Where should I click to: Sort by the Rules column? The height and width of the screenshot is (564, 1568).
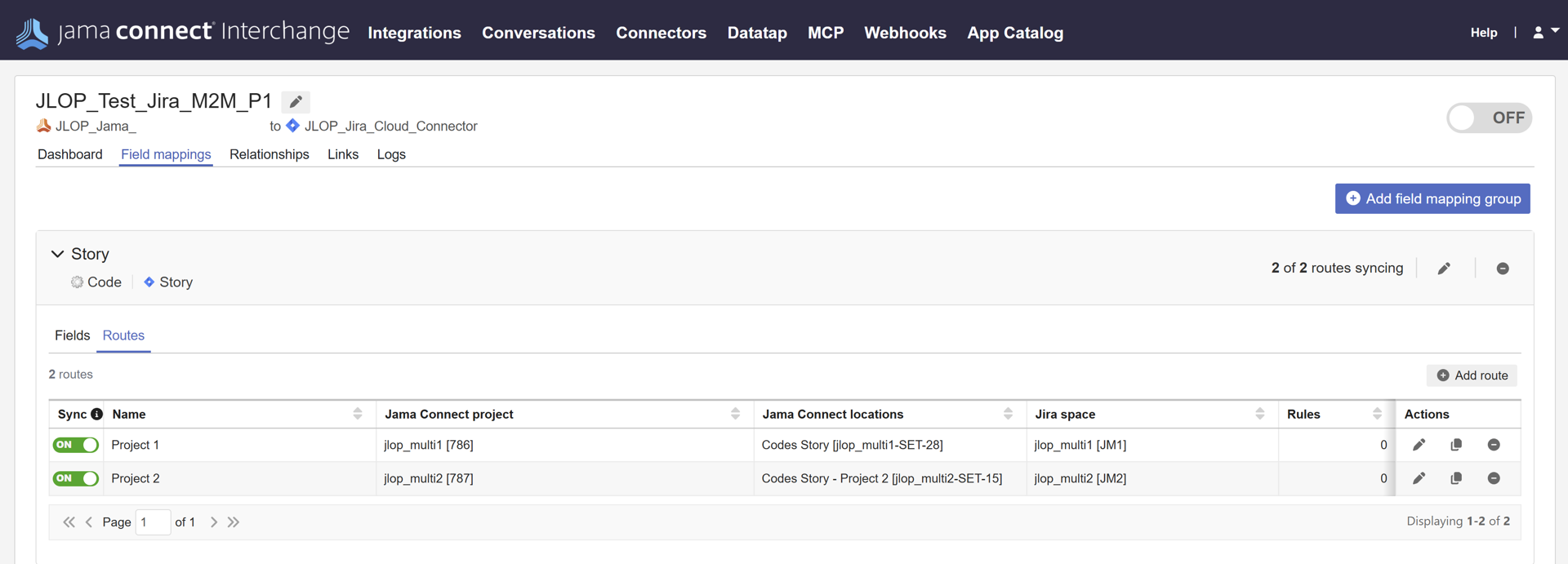pos(1378,414)
